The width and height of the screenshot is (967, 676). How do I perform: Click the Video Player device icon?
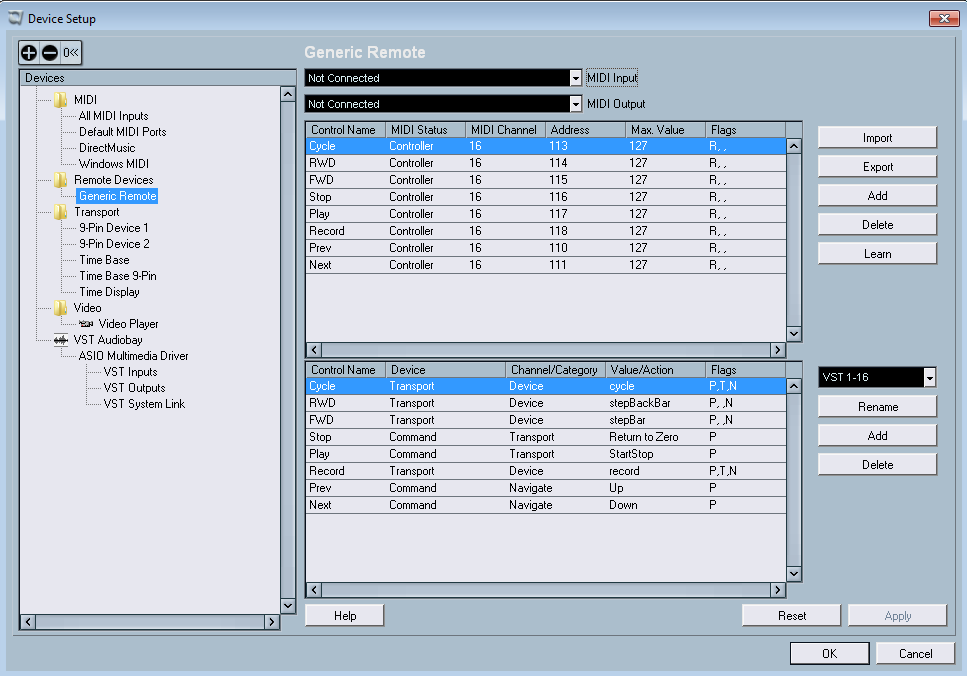click(x=86, y=324)
